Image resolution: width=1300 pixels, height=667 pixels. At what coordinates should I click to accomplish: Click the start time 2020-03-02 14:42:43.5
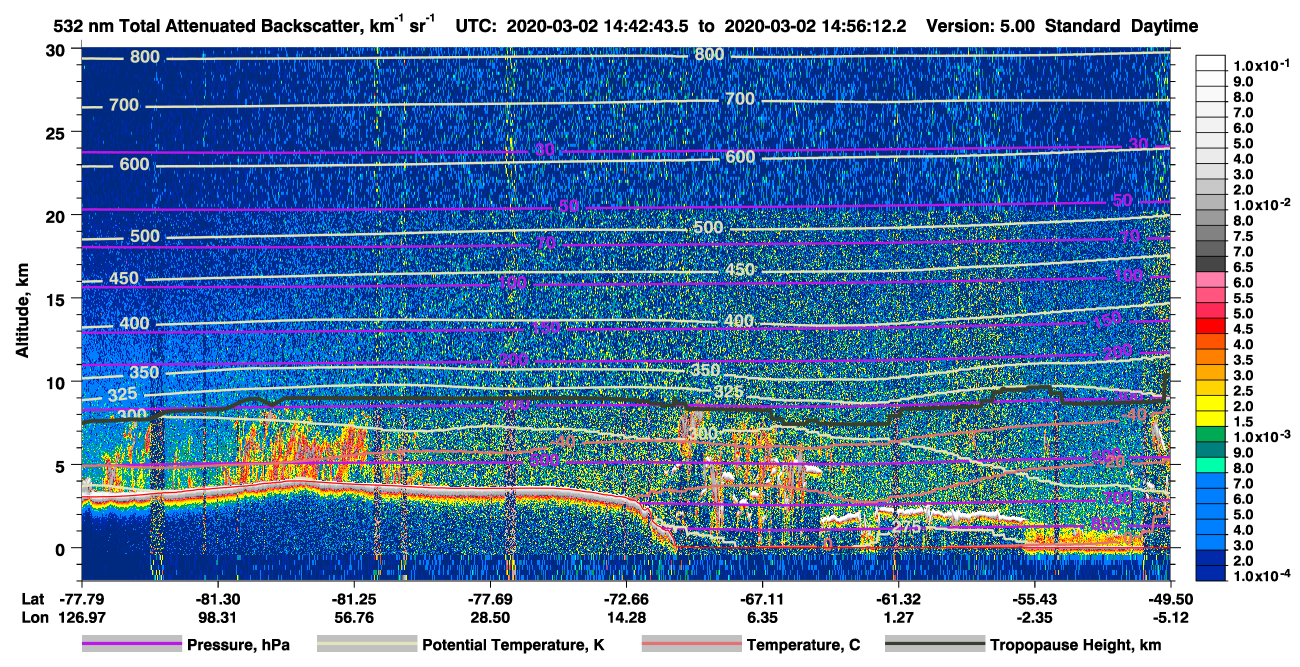(597, 26)
